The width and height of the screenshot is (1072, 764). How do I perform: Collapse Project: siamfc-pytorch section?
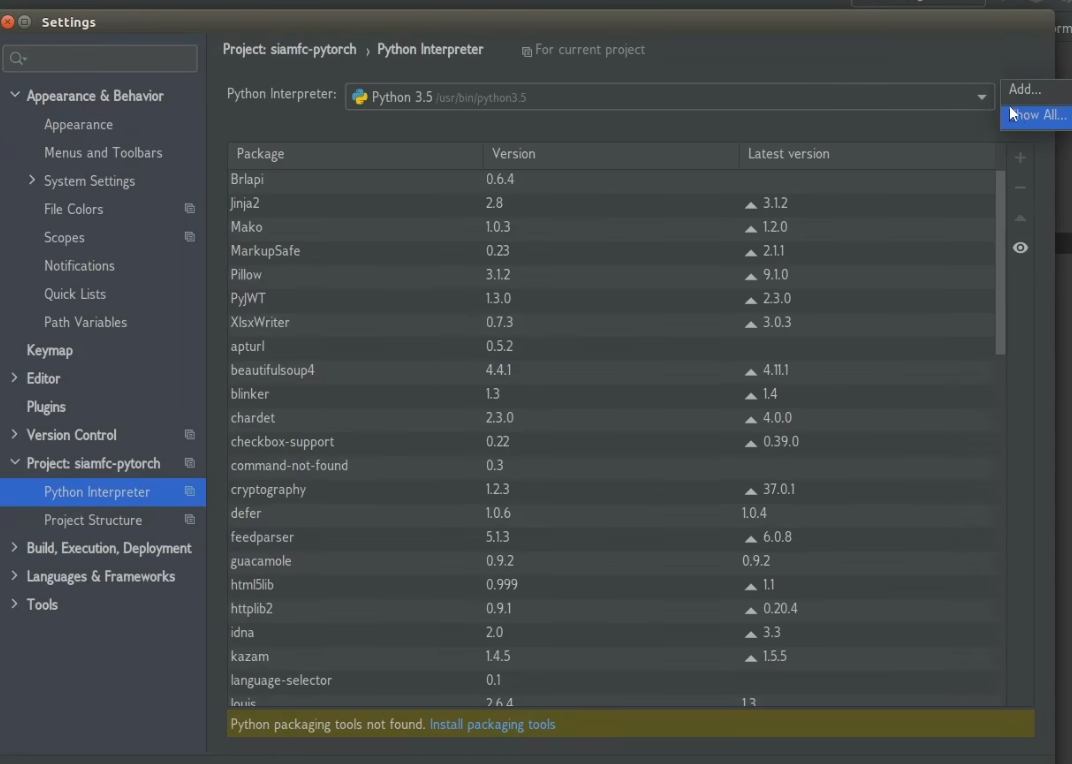[14, 462]
